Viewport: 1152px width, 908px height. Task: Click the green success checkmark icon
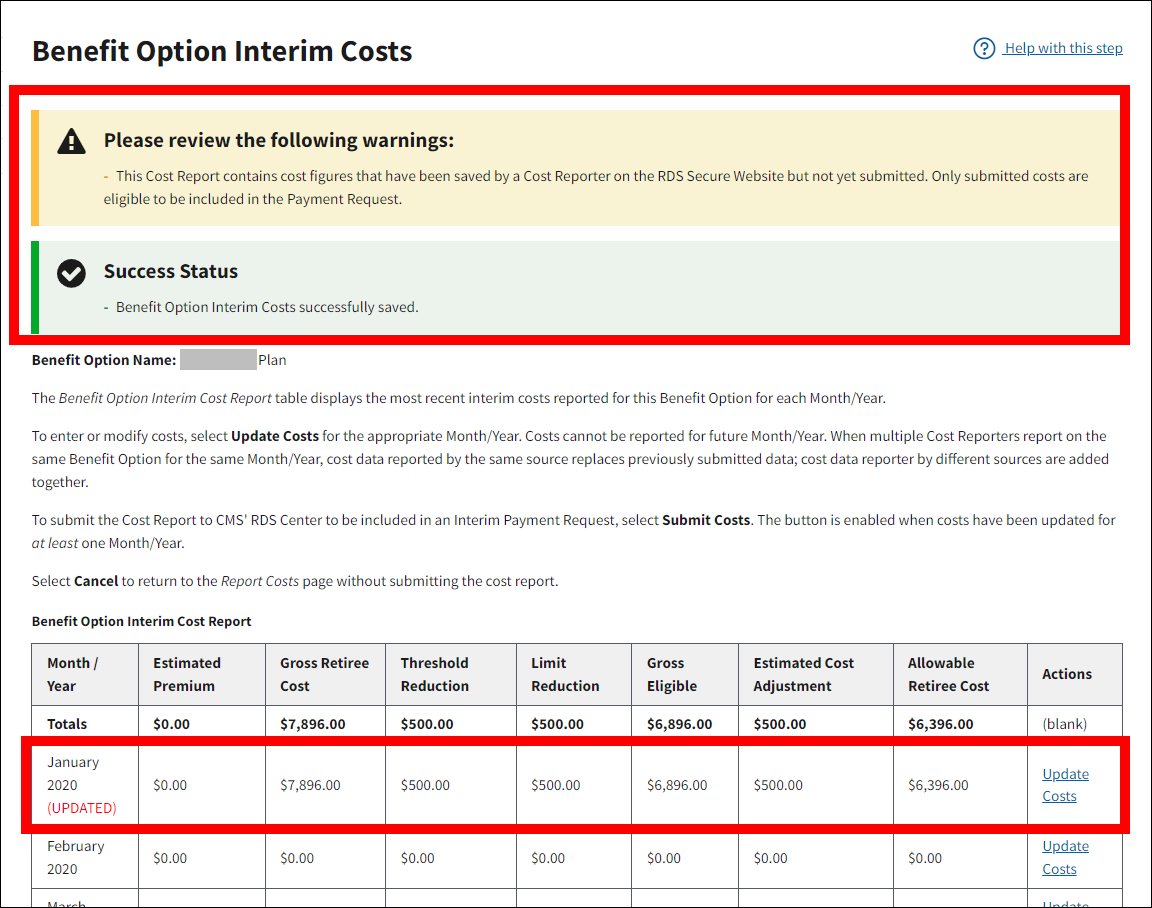coord(71,273)
